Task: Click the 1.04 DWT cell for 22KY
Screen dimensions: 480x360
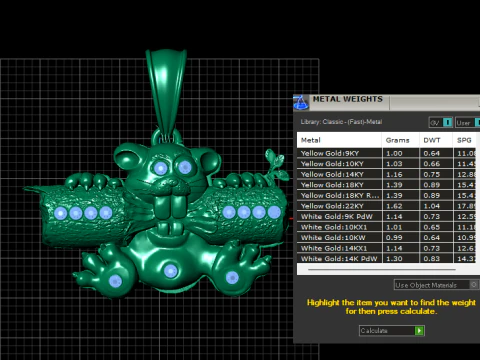Action: [x=436, y=206]
